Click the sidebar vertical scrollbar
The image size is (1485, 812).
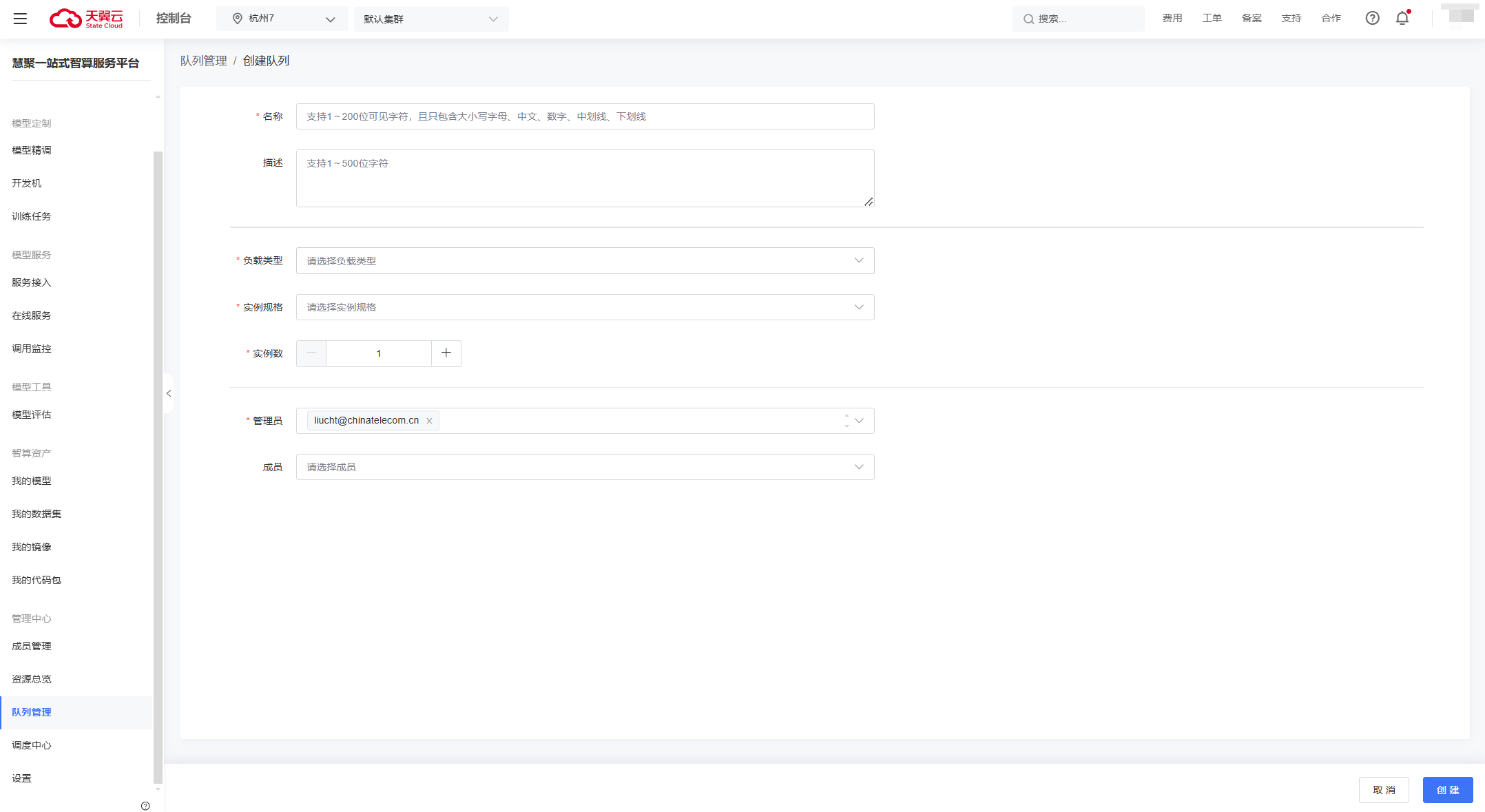pyautogui.click(x=158, y=467)
